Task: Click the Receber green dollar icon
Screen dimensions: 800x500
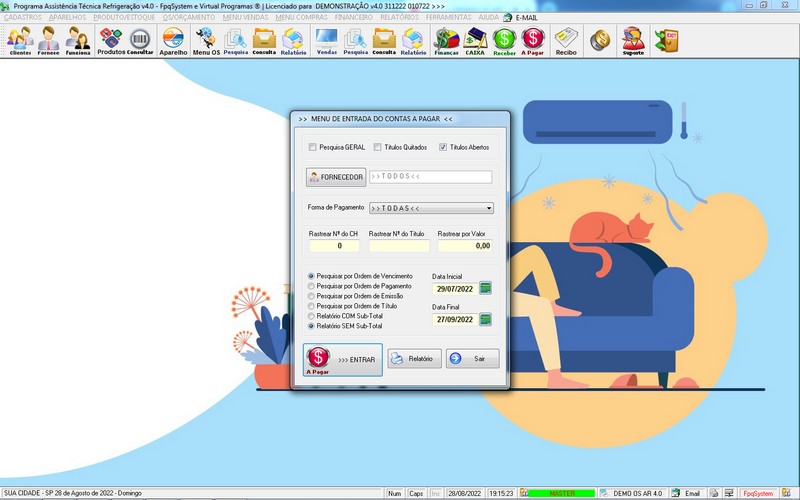Action: tap(504, 40)
